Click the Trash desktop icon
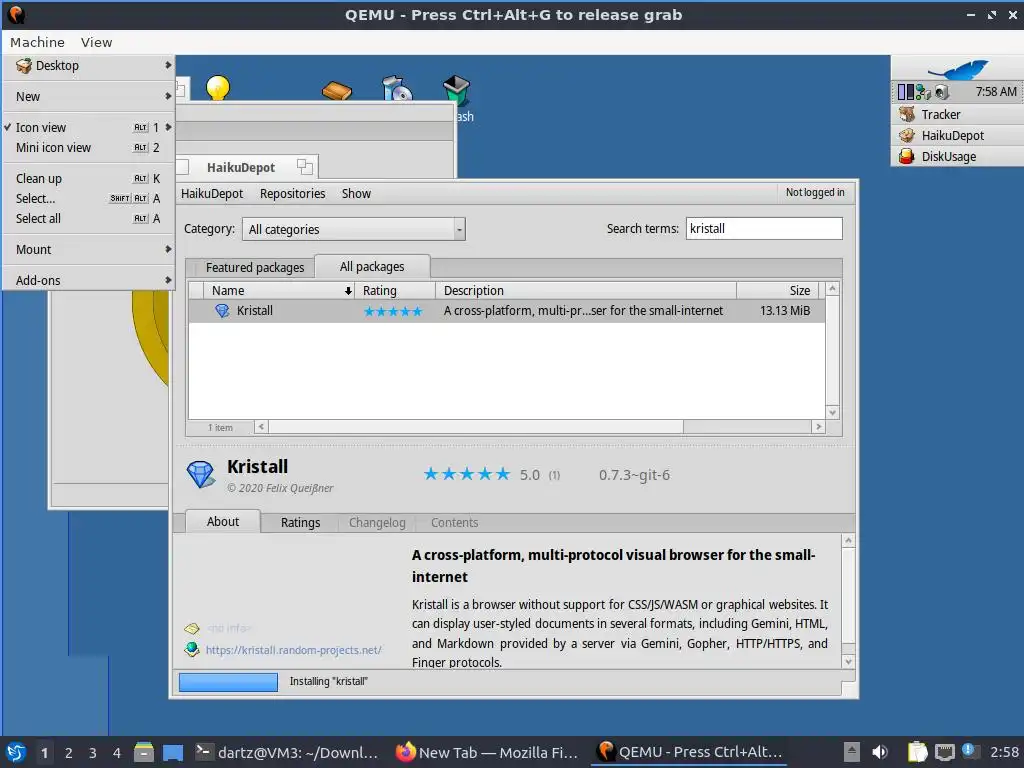The image size is (1024, 768). pos(456,90)
